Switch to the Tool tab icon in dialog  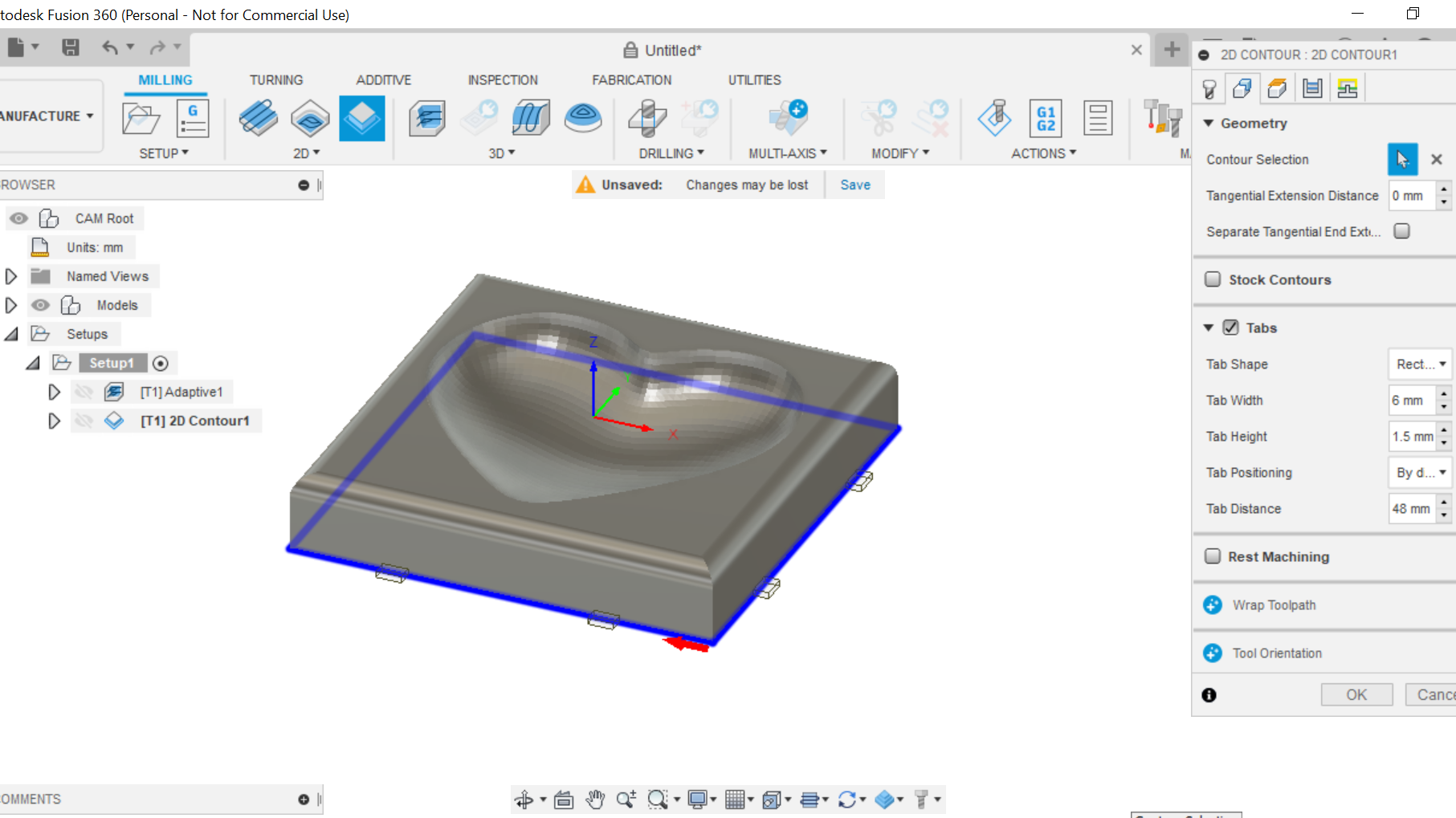pos(1209,88)
